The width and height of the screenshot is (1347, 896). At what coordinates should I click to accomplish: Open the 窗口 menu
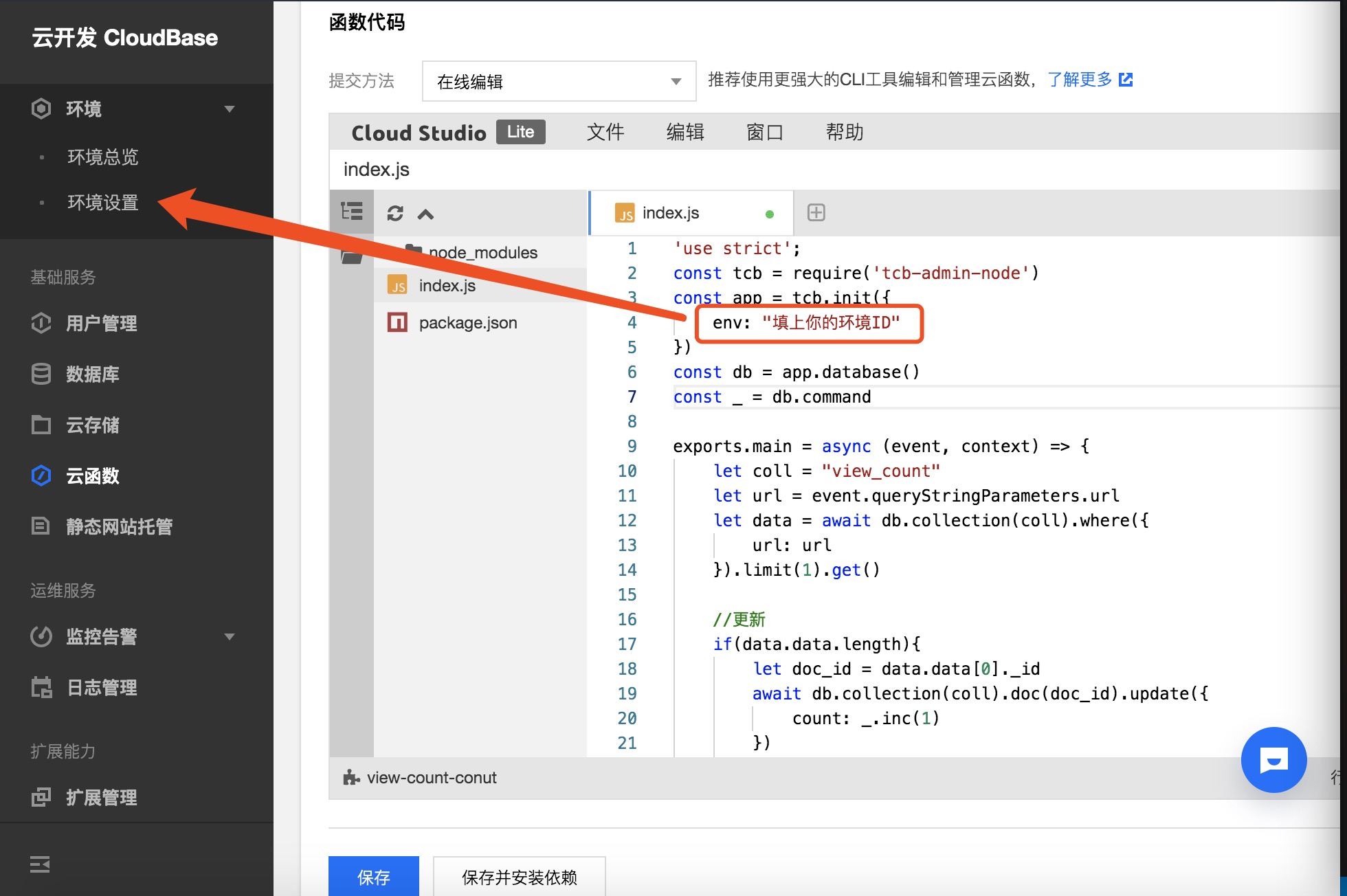point(765,132)
